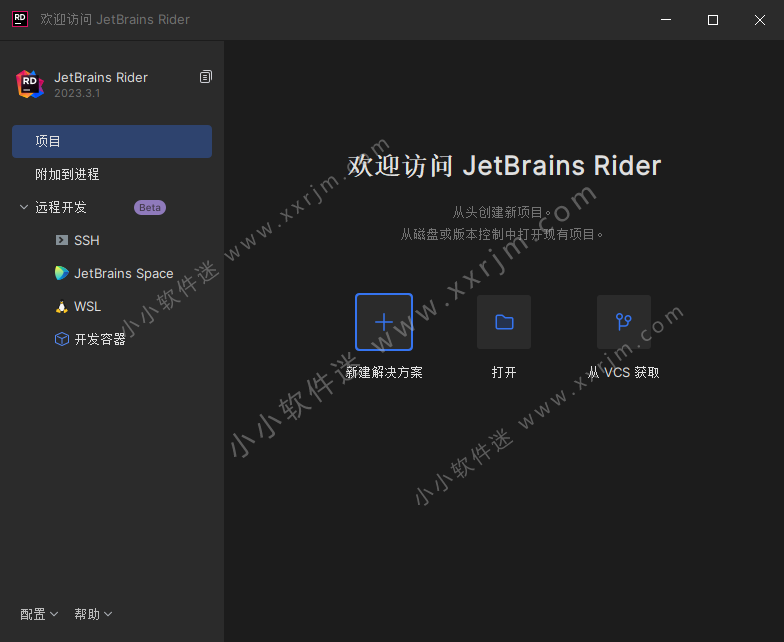Click the 新建解决方案 label

pyautogui.click(x=384, y=372)
